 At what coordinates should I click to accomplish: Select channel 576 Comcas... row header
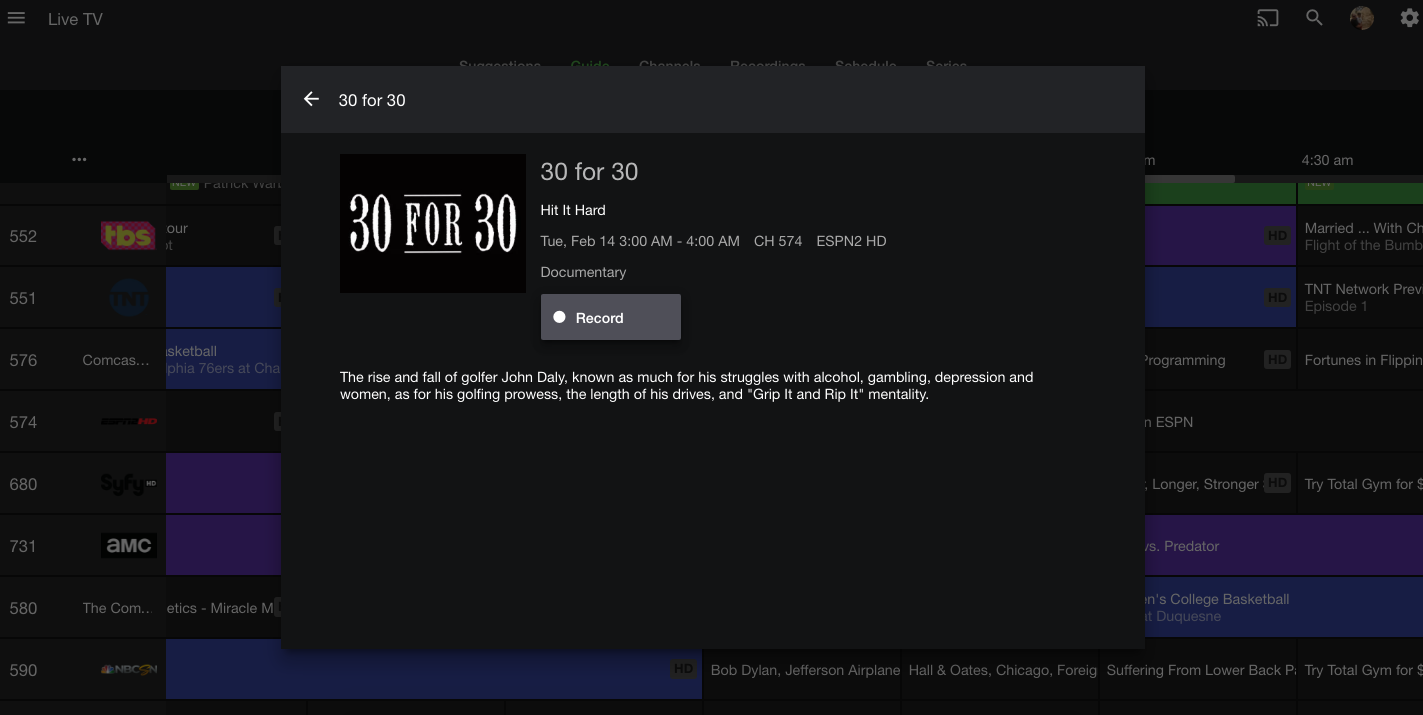coord(82,360)
